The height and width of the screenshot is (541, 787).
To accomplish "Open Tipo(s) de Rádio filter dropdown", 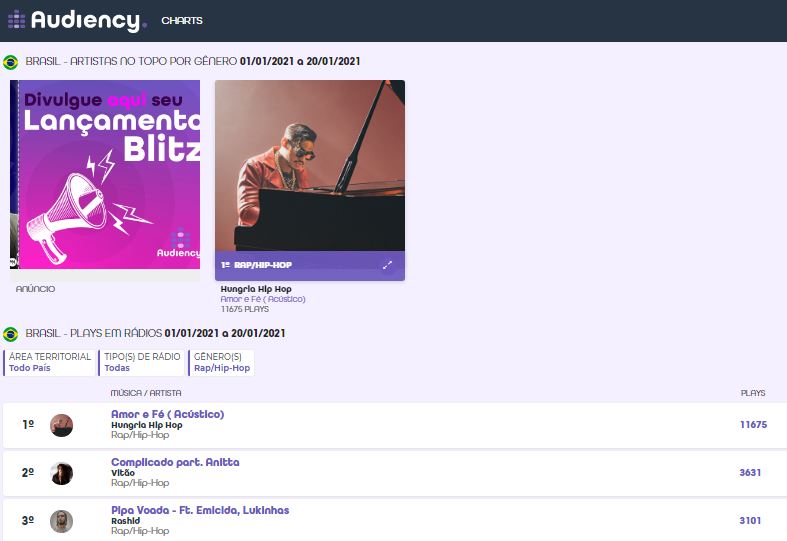I will point(142,362).
